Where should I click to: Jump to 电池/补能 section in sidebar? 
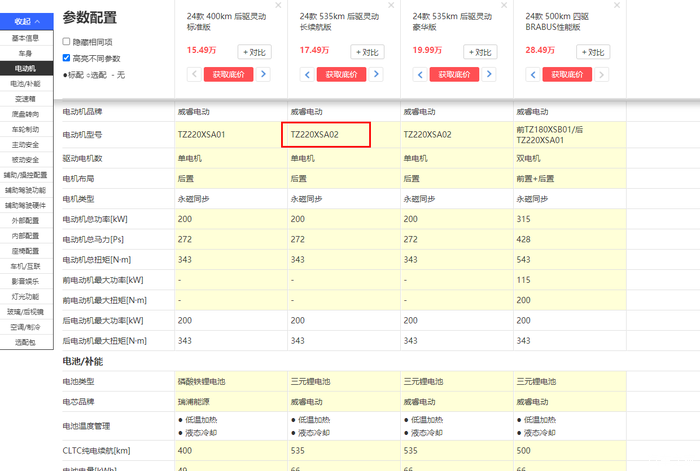click(26, 83)
